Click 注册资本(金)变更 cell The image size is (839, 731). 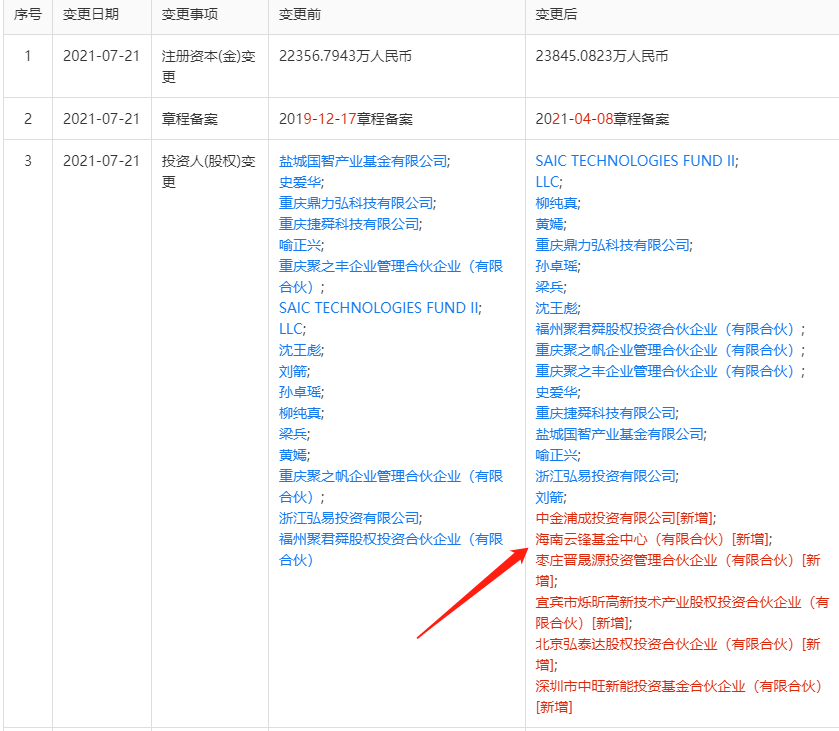click(x=209, y=66)
